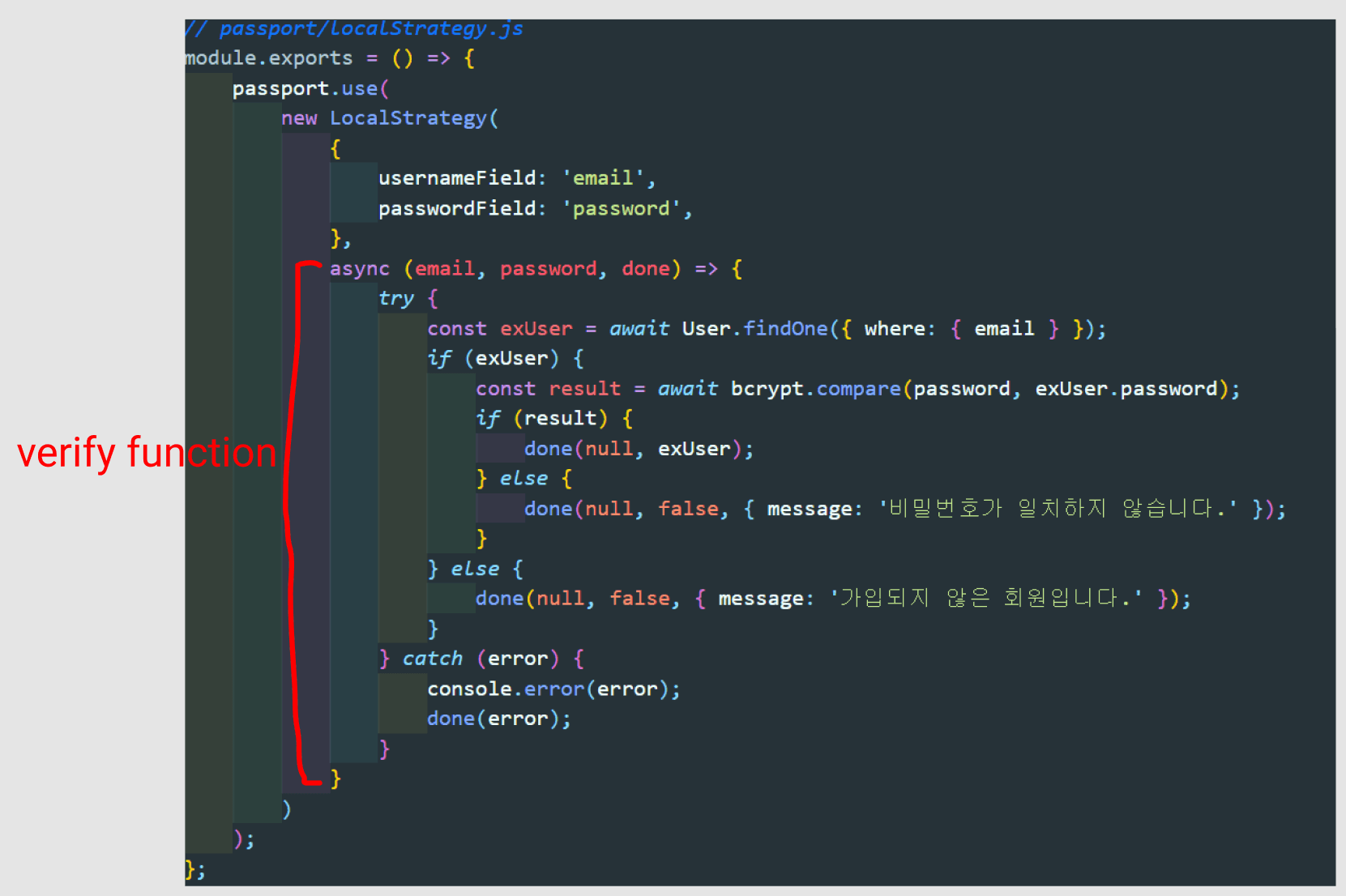1346x896 pixels.
Task: Select the usernameField property name
Action: click(x=457, y=178)
